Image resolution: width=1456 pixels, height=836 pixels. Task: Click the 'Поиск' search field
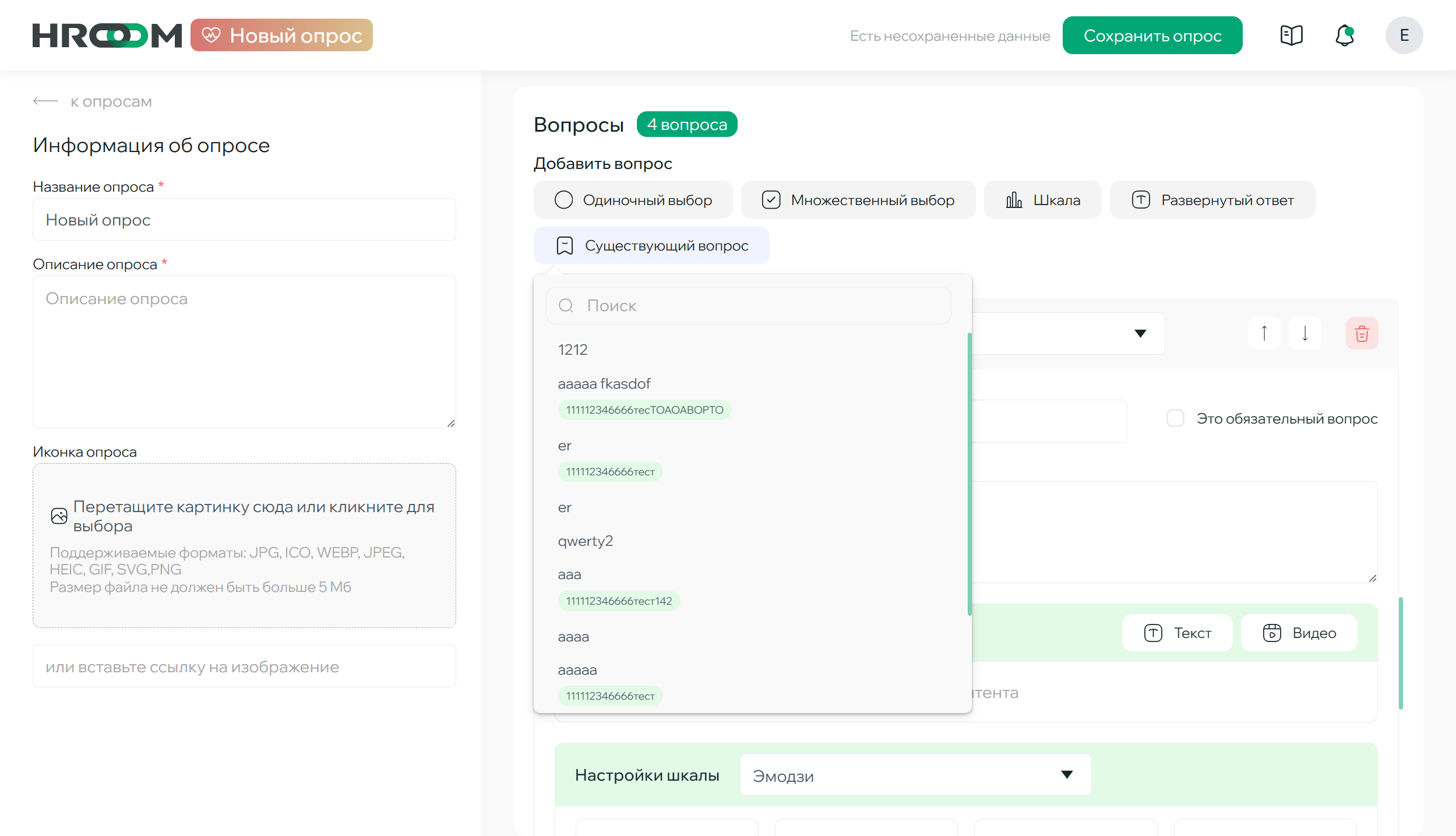[x=748, y=306]
